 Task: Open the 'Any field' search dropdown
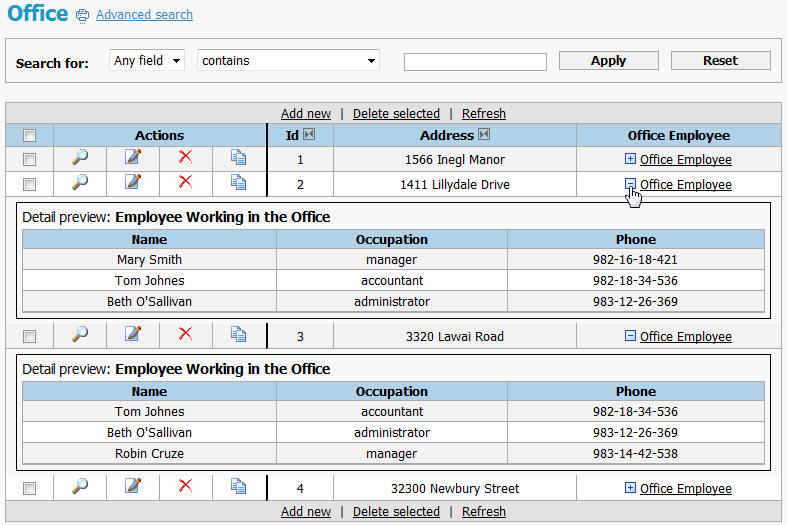tap(147, 61)
